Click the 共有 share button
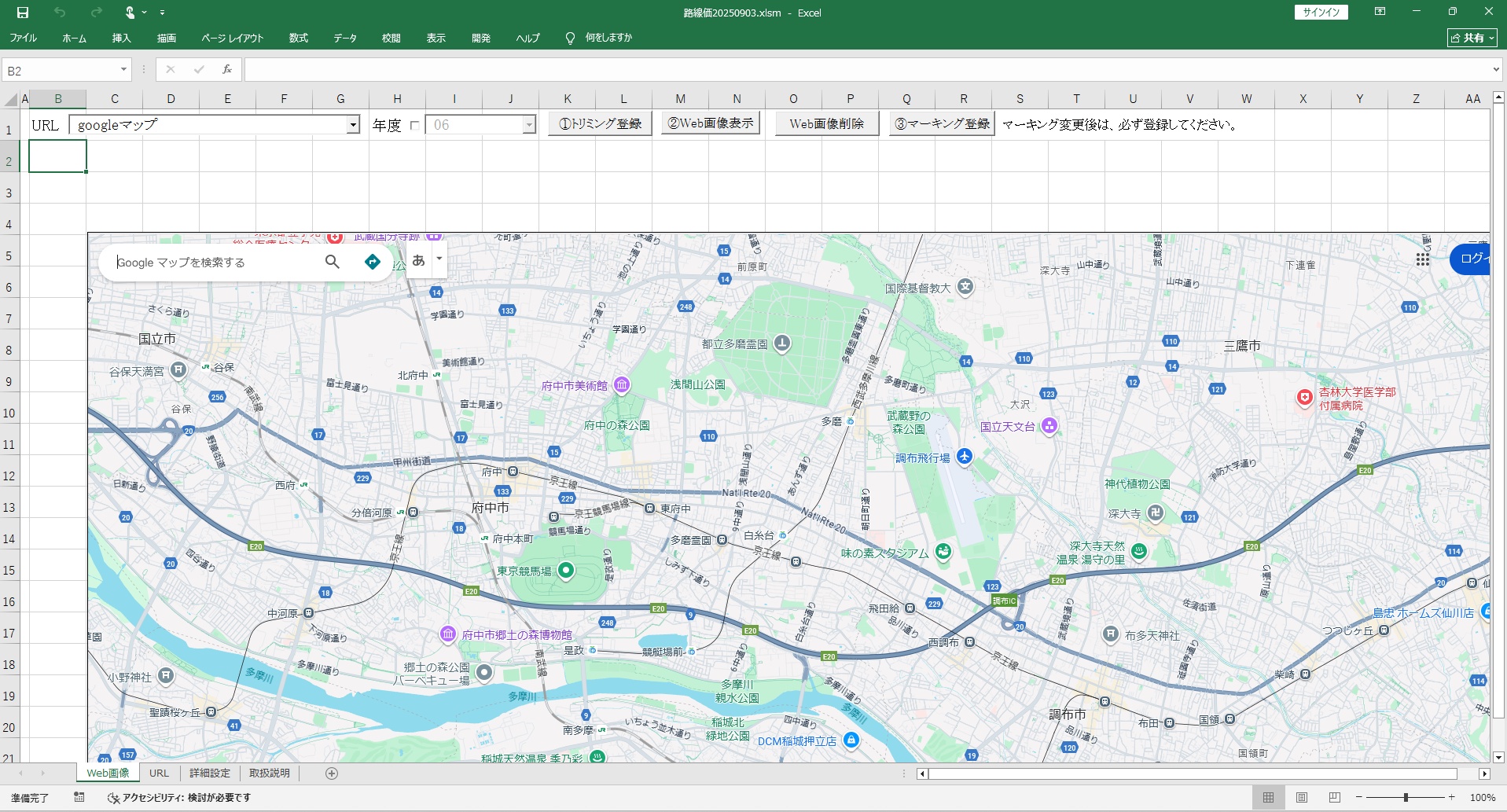The width and height of the screenshot is (1507, 812). tap(1472, 38)
